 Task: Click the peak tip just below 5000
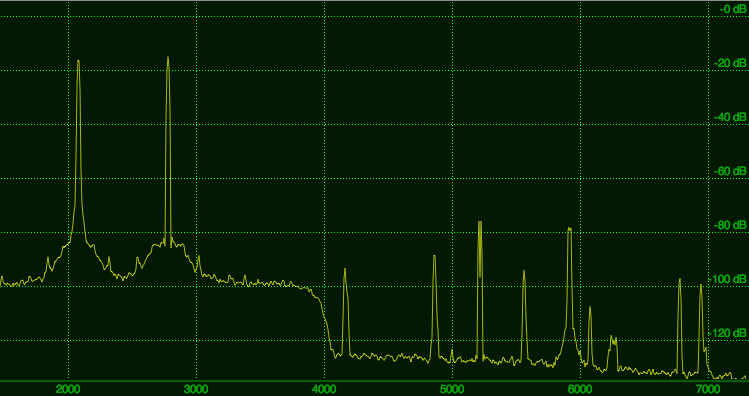click(434, 257)
